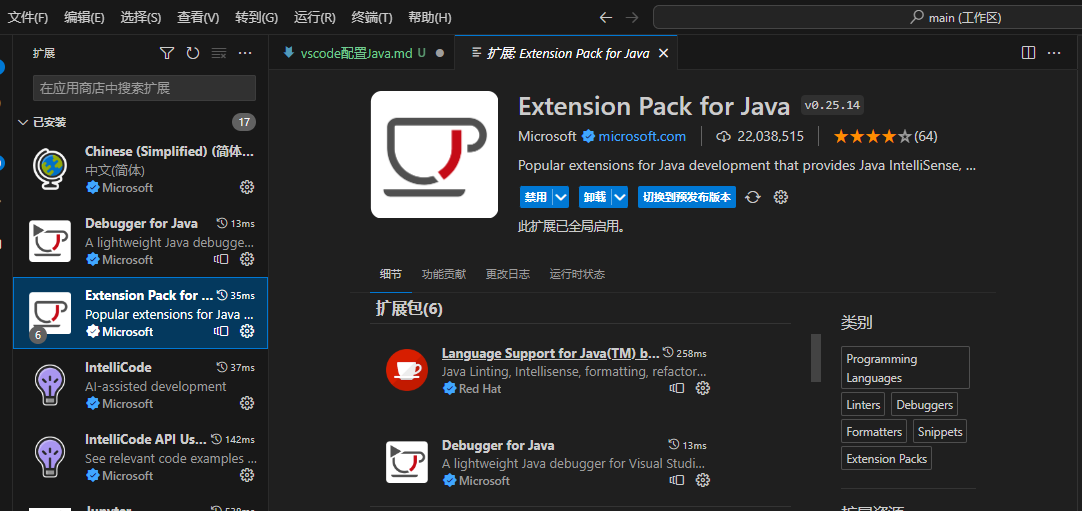The width and height of the screenshot is (1082, 511).
Task: Open the 文件(F) menu
Action: click(x=28, y=17)
